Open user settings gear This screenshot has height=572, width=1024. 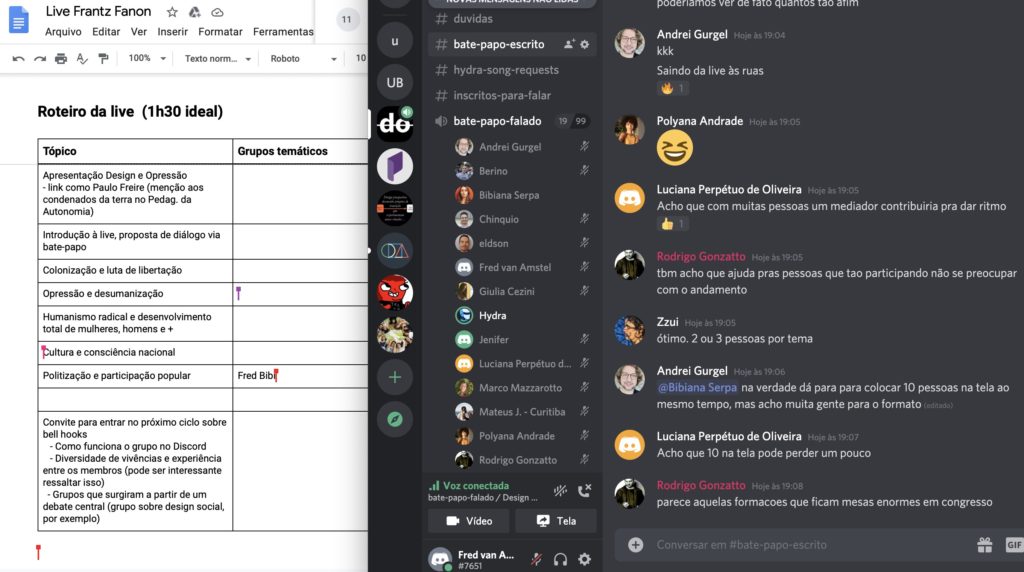coord(584,559)
